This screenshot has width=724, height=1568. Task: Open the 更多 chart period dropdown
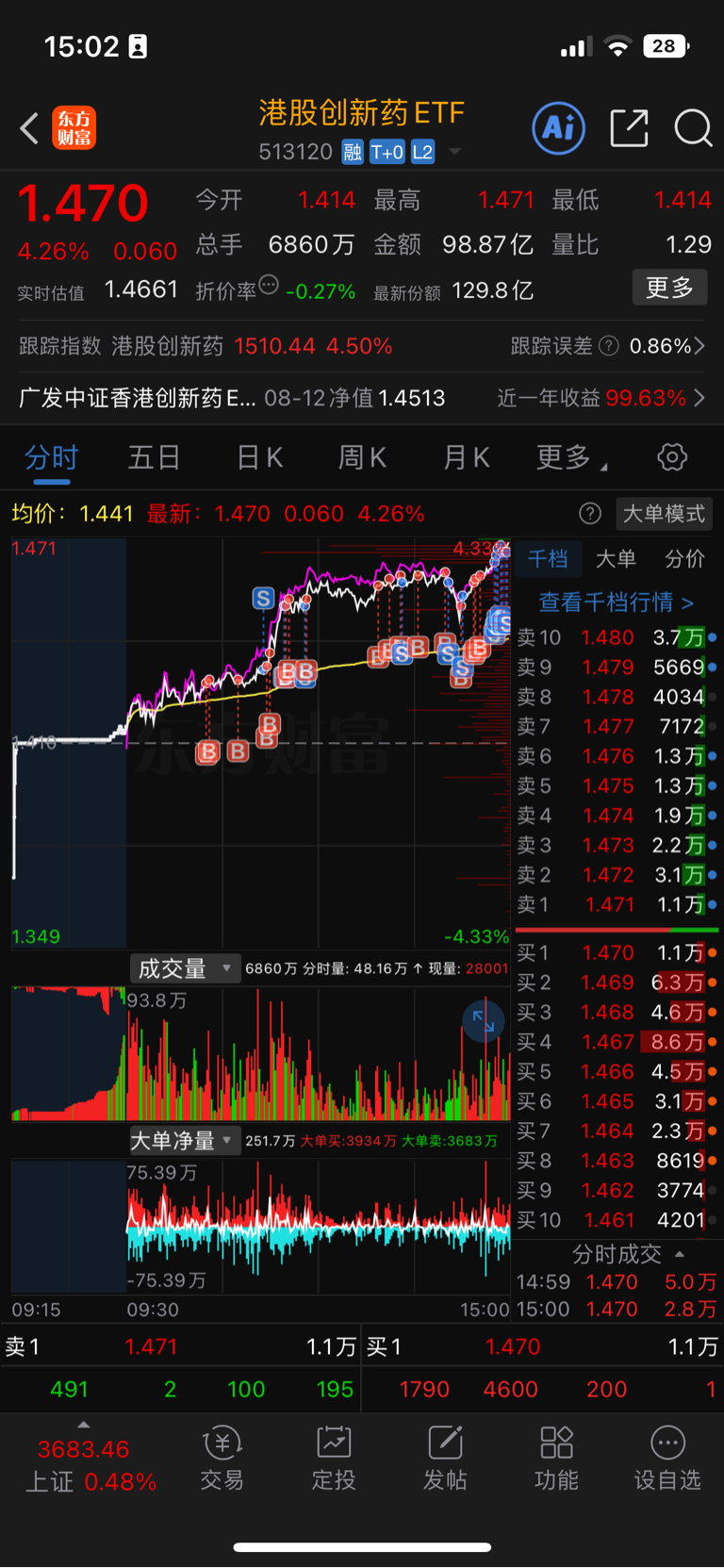pyautogui.click(x=571, y=458)
